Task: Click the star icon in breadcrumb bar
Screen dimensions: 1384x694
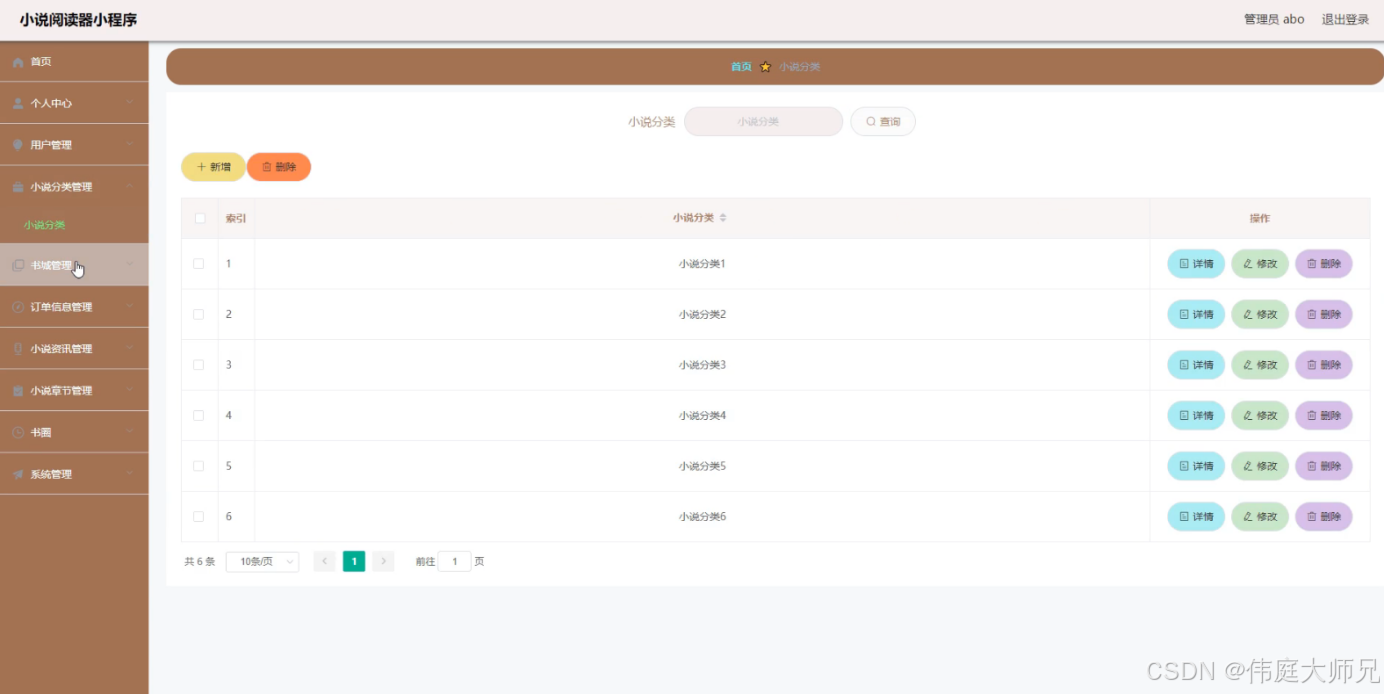Action: pos(765,67)
